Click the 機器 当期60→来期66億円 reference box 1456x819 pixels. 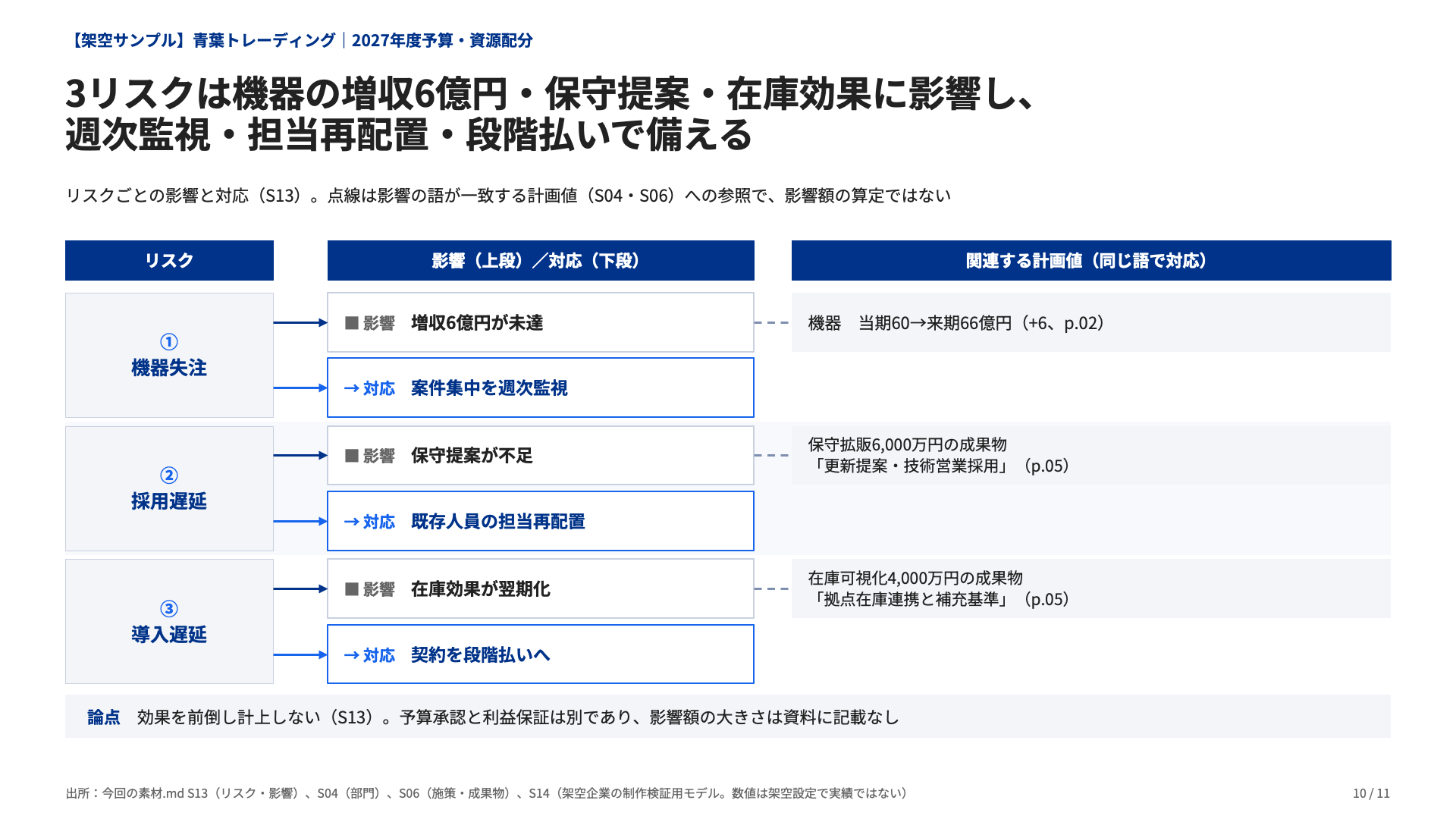tap(1091, 322)
